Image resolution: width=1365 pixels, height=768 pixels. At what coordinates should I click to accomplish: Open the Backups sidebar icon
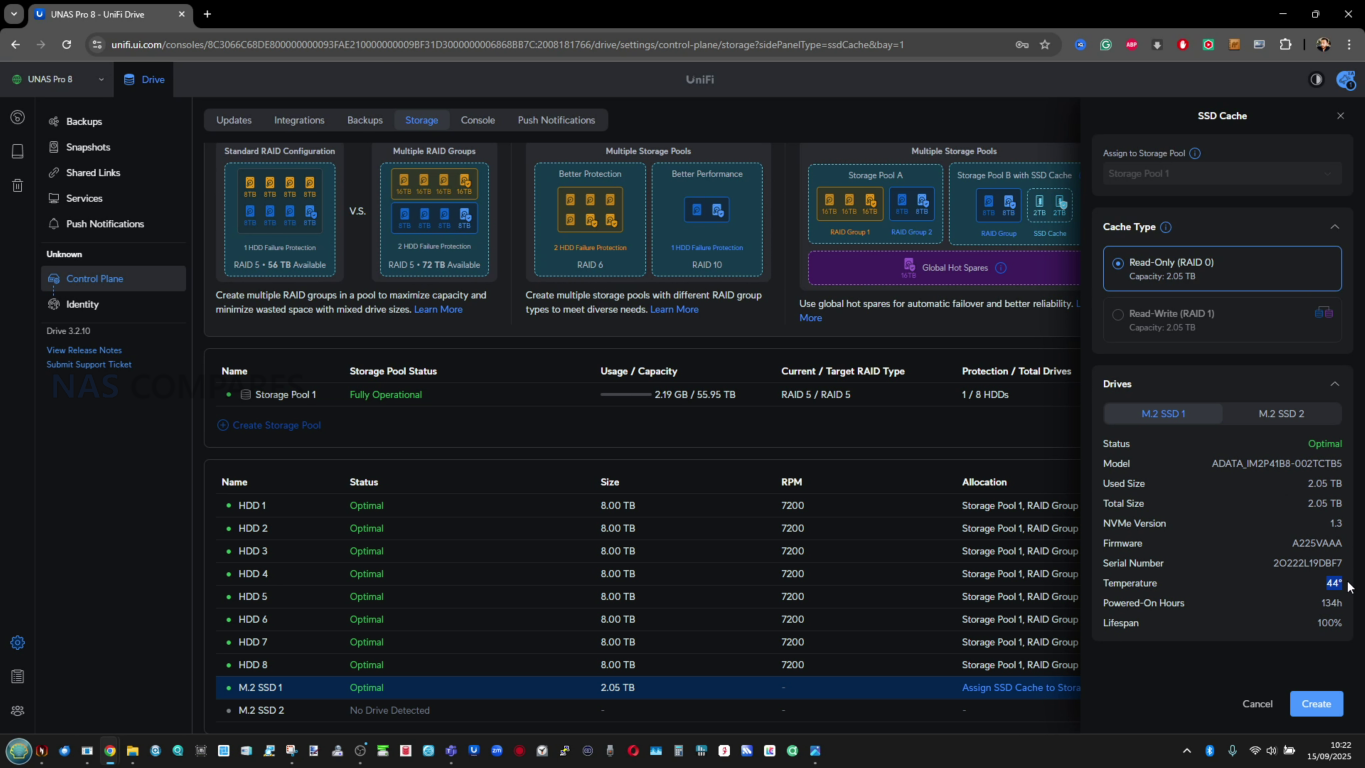pyautogui.click(x=53, y=122)
